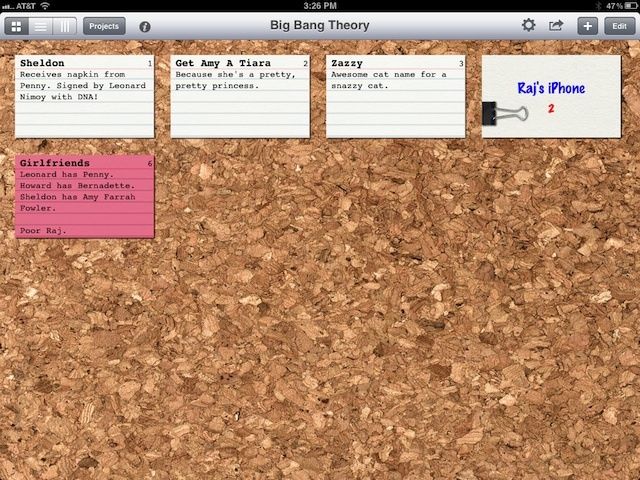Tap the 3:26 PM clock
Viewport: 640px width, 480px height.
coord(320,6)
